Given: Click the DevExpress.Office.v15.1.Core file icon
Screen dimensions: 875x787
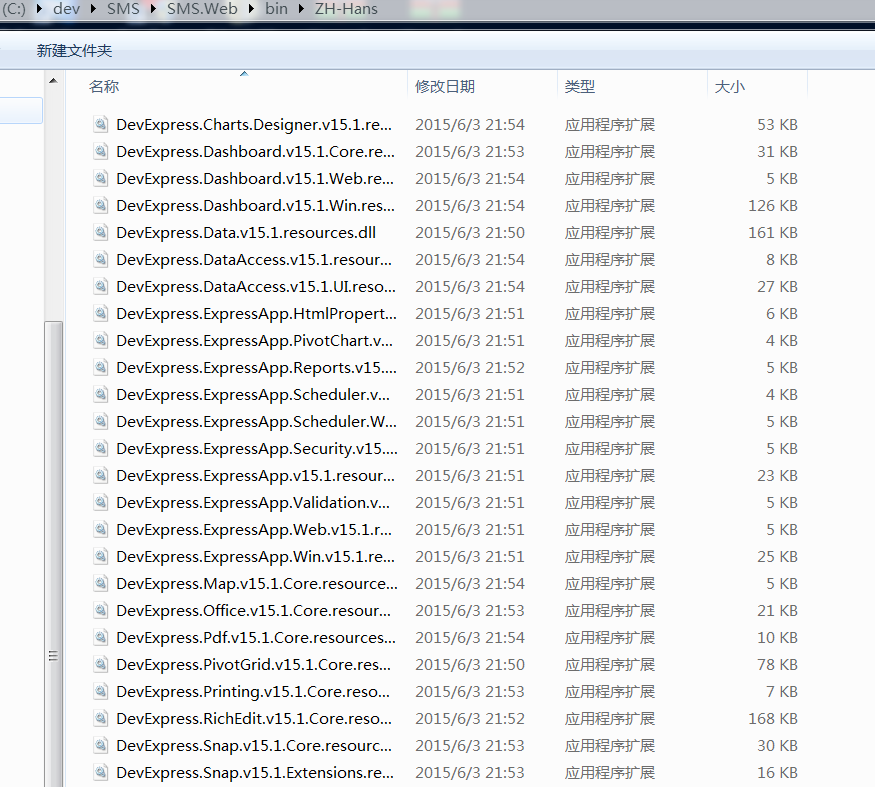Looking at the screenshot, I should tap(100, 611).
